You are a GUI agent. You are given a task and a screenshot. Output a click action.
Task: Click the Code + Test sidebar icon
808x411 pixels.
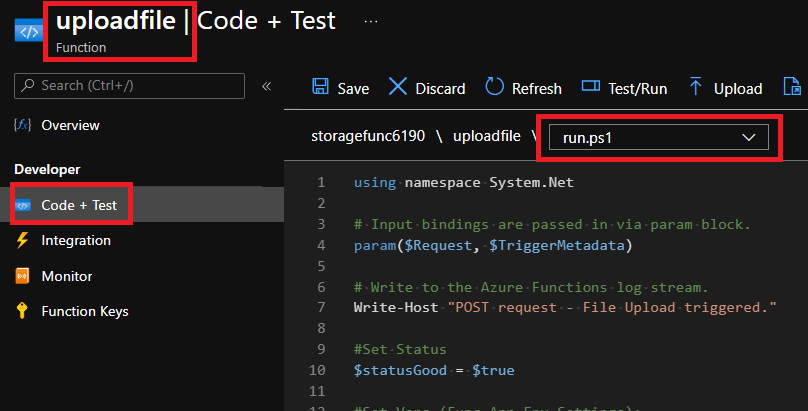tap(23, 205)
